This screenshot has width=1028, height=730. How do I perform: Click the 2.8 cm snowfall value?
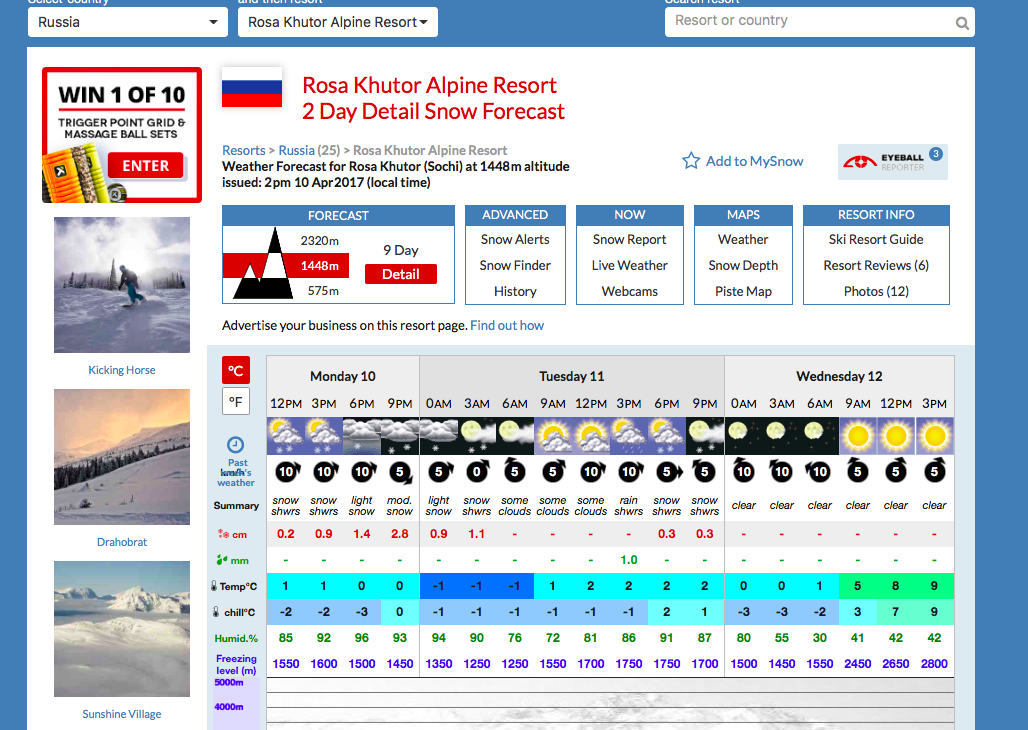pyautogui.click(x=400, y=534)
